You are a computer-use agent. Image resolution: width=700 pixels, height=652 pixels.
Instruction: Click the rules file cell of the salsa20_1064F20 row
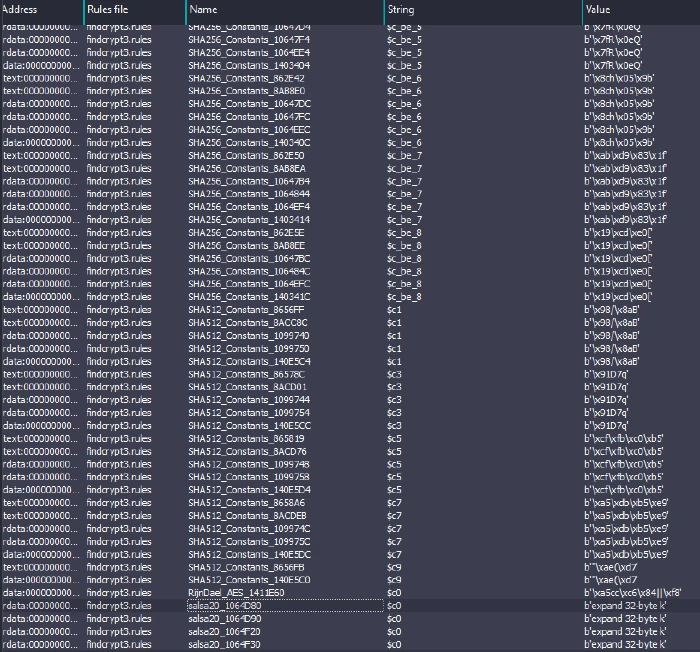[119, 632]
